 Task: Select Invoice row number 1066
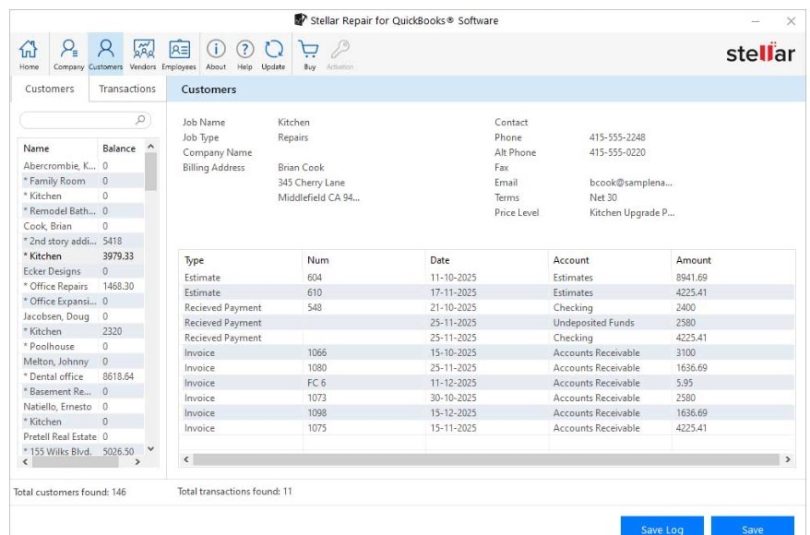(x=487, y=353)
